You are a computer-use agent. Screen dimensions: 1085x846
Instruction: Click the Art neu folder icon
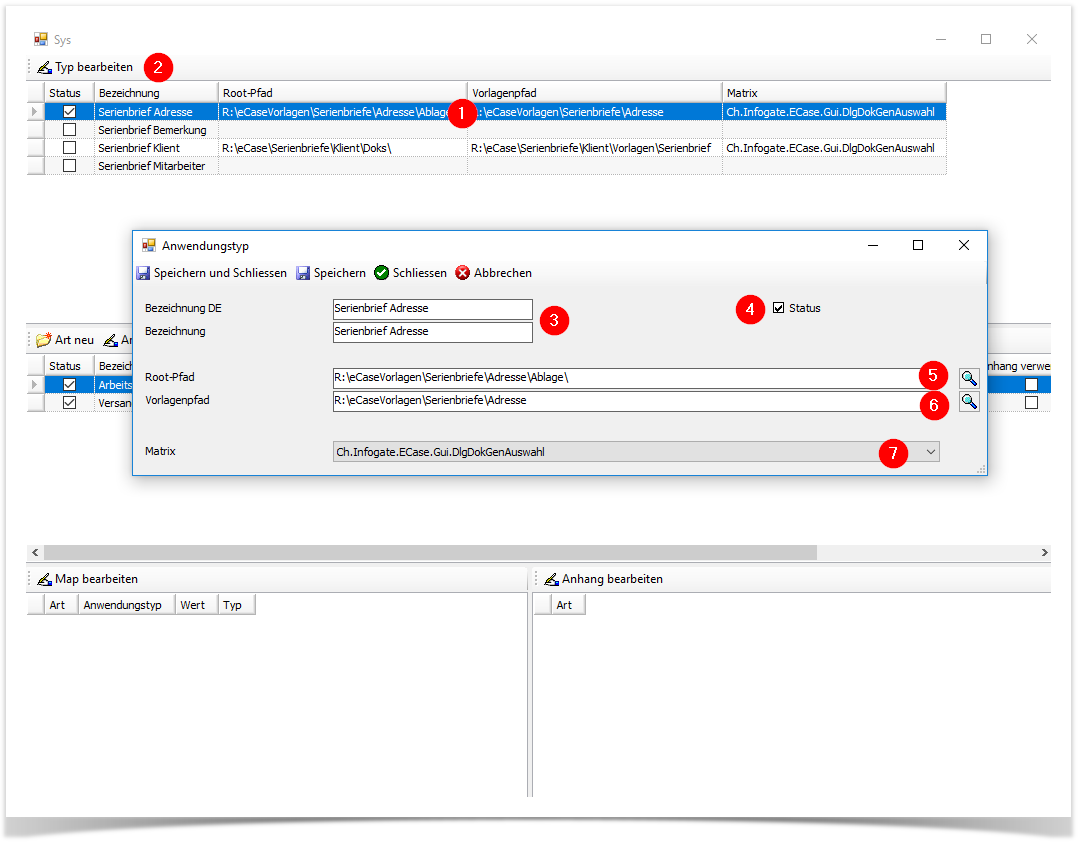(44, 340)
